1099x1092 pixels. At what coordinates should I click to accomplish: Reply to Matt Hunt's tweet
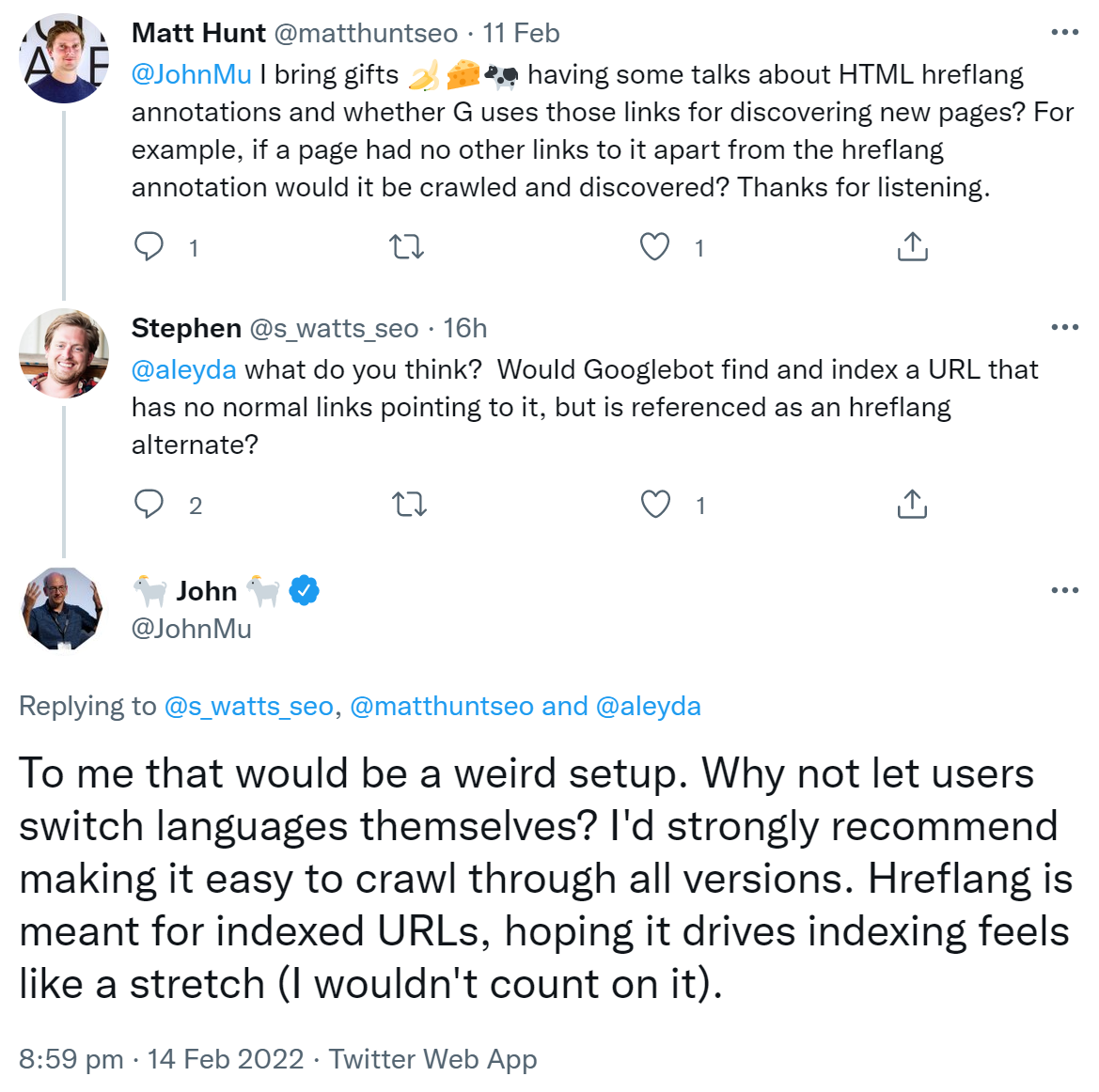point(149,247)
